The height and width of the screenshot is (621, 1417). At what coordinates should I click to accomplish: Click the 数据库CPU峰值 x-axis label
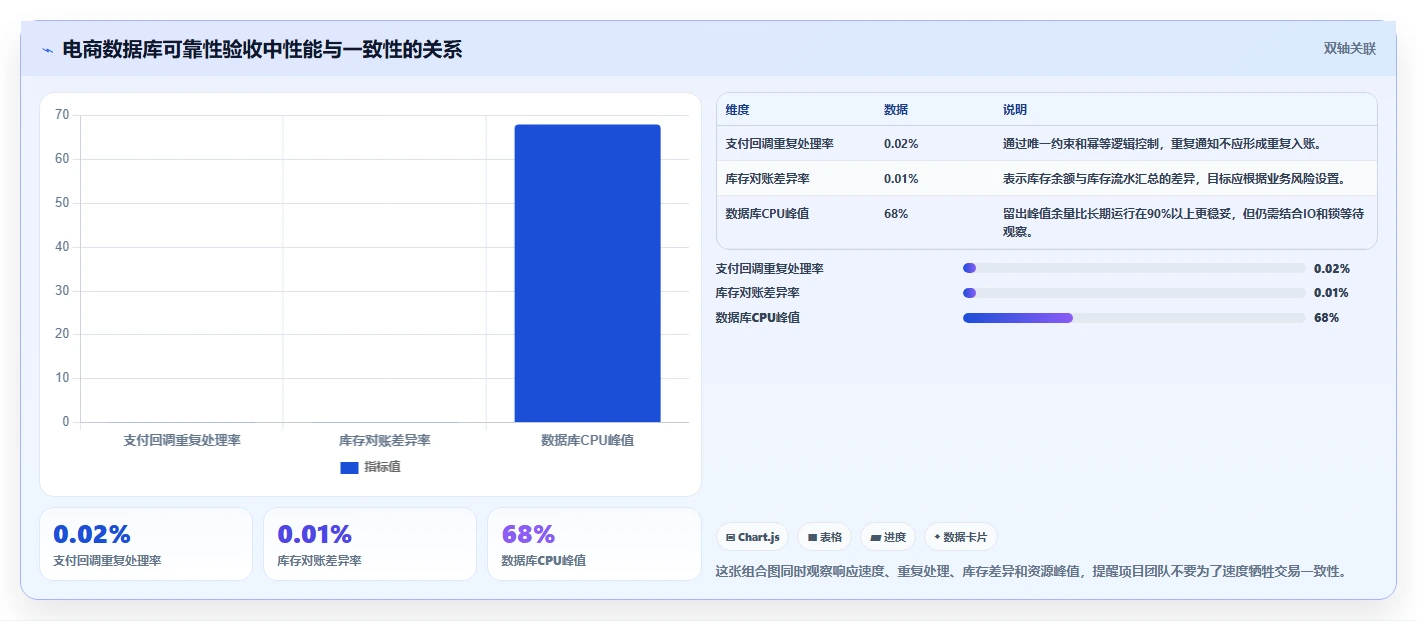tap(587, 440)
